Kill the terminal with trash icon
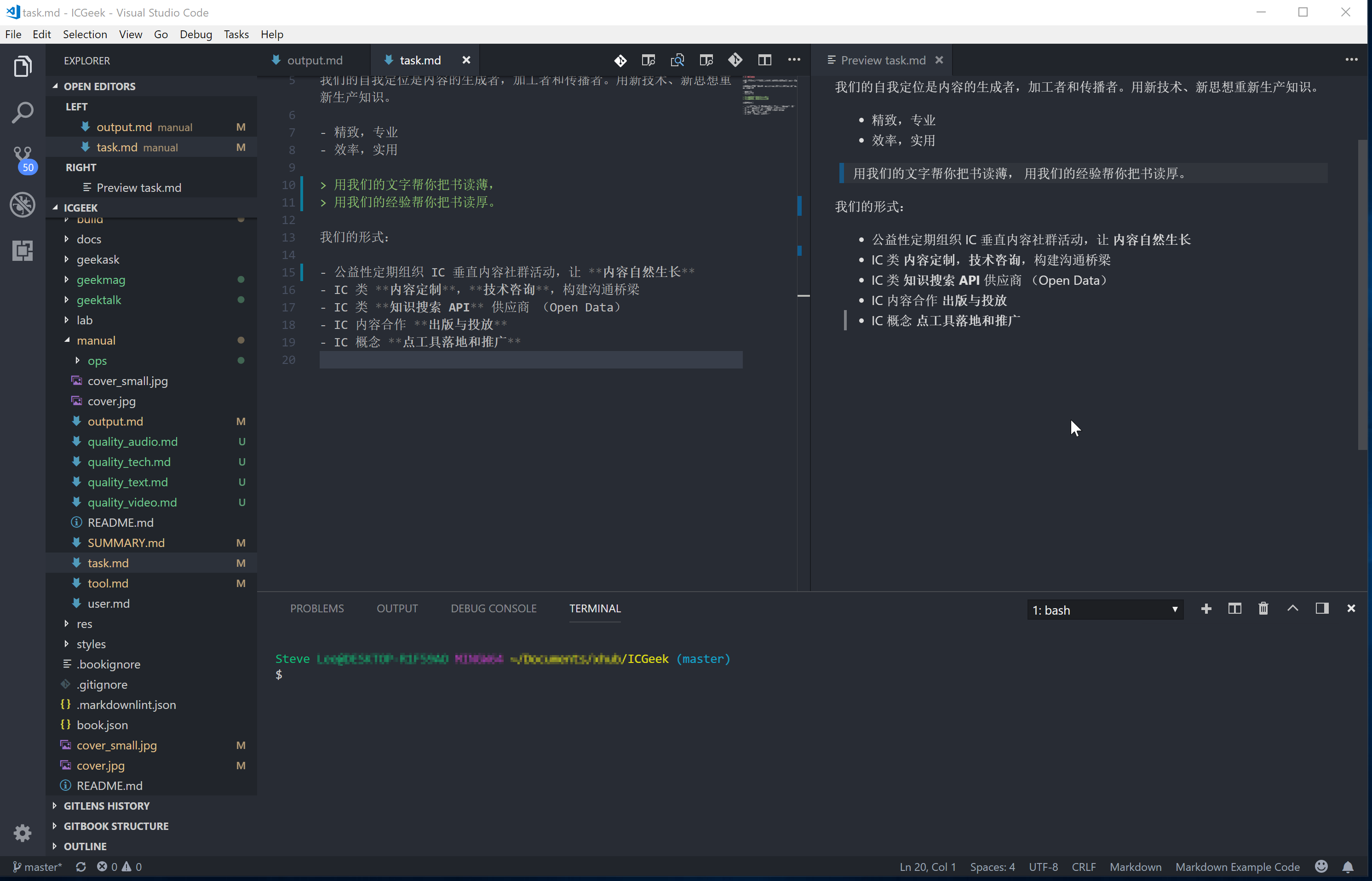This screenshot has width=1372, height=881. coord(1263,609)
